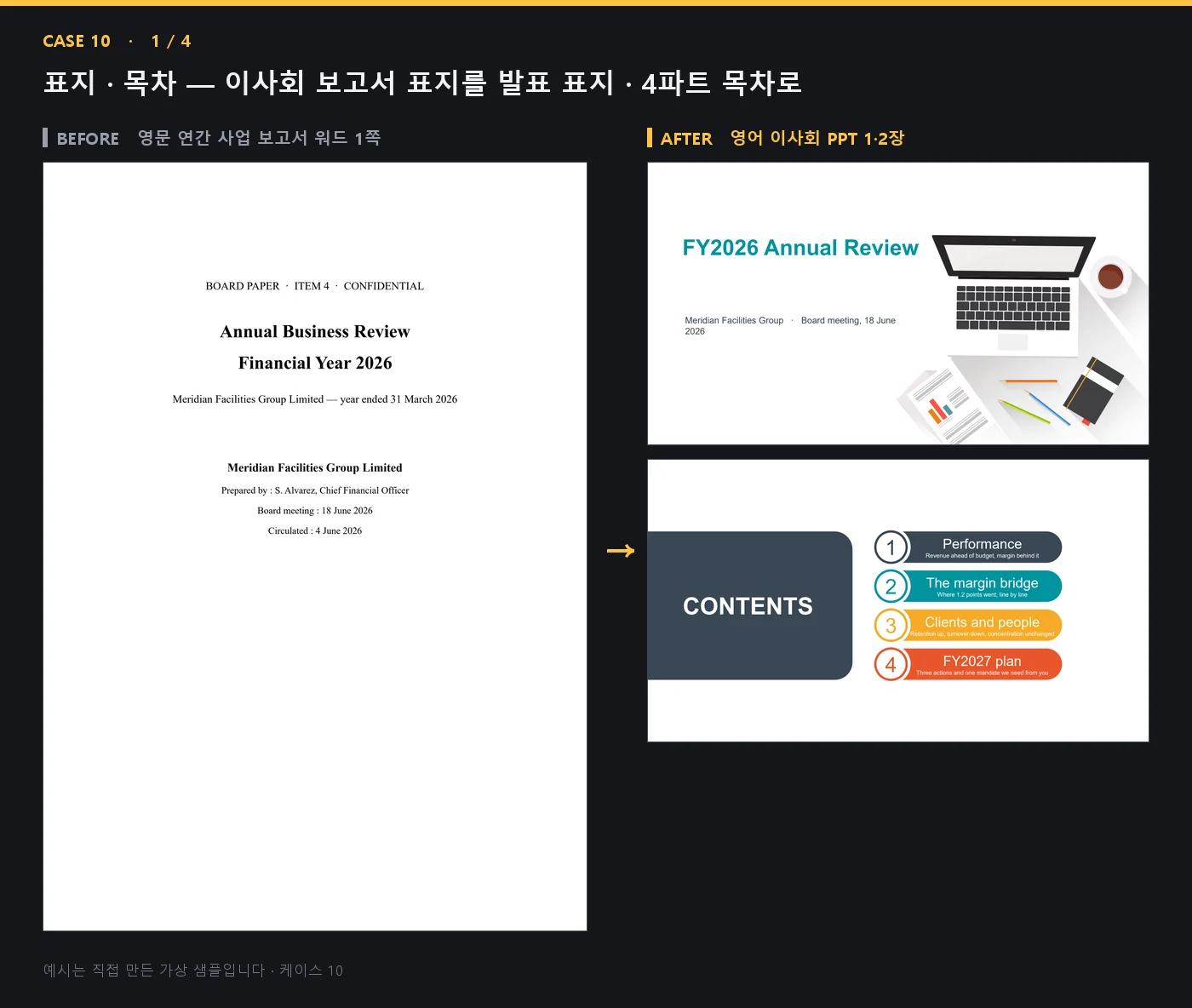Click the "Meridian Facilities Group · Board meeting, 18 June 2026" slide subtitle
This screenshot has height=1008, width=1192.
point(790,326)
